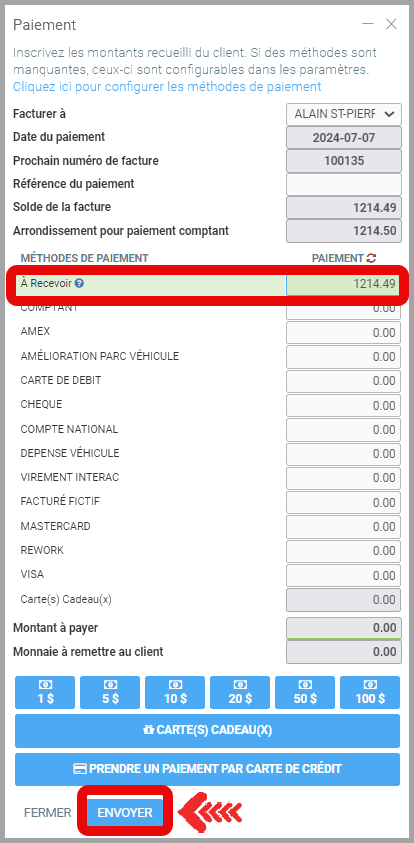Click the AMEX payment amount field
This screenshot has width=414, height=843.
(x=344, y=333)
